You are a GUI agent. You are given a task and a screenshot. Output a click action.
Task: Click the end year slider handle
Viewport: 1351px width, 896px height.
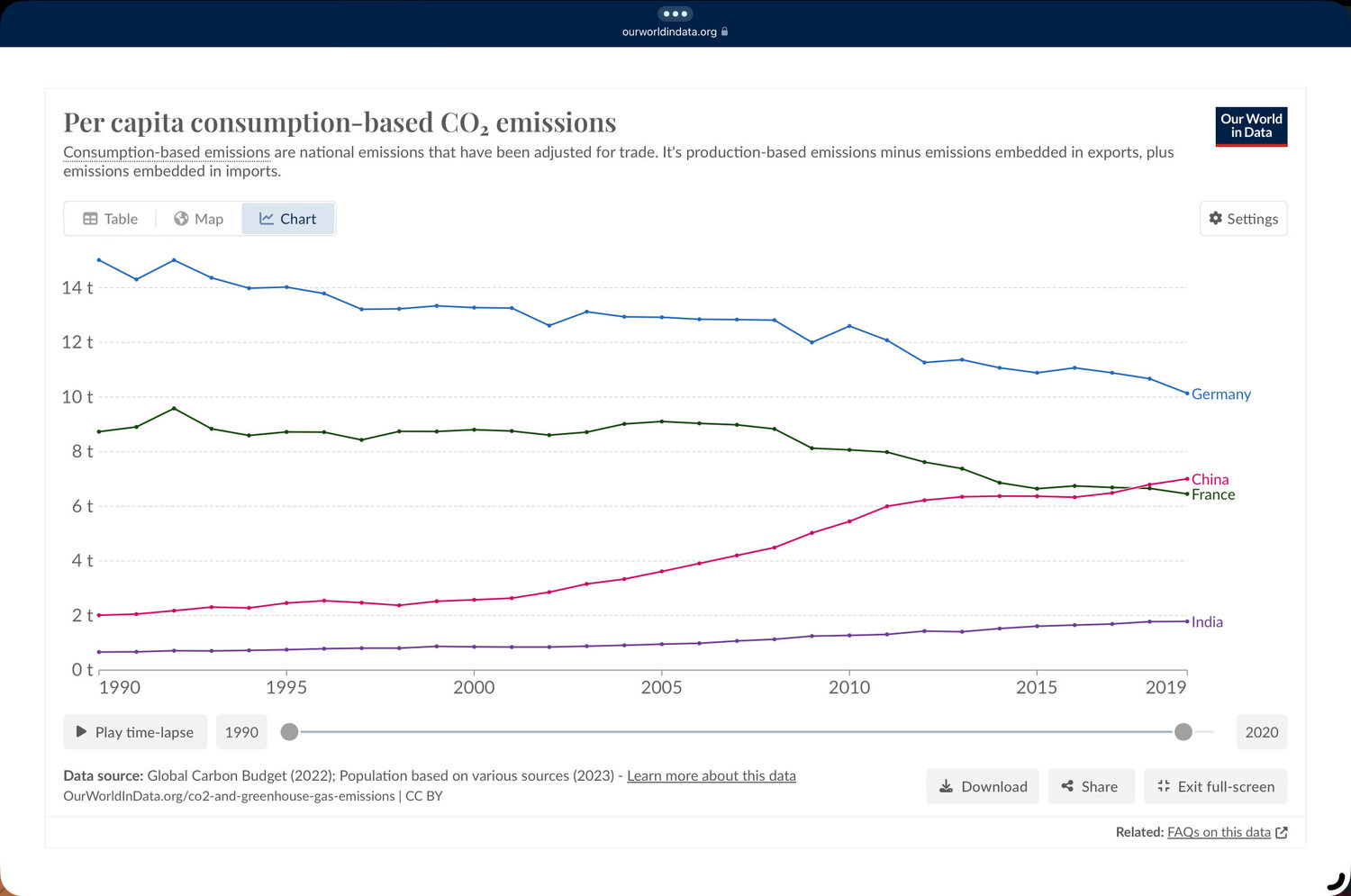[x=1183, y=732]
